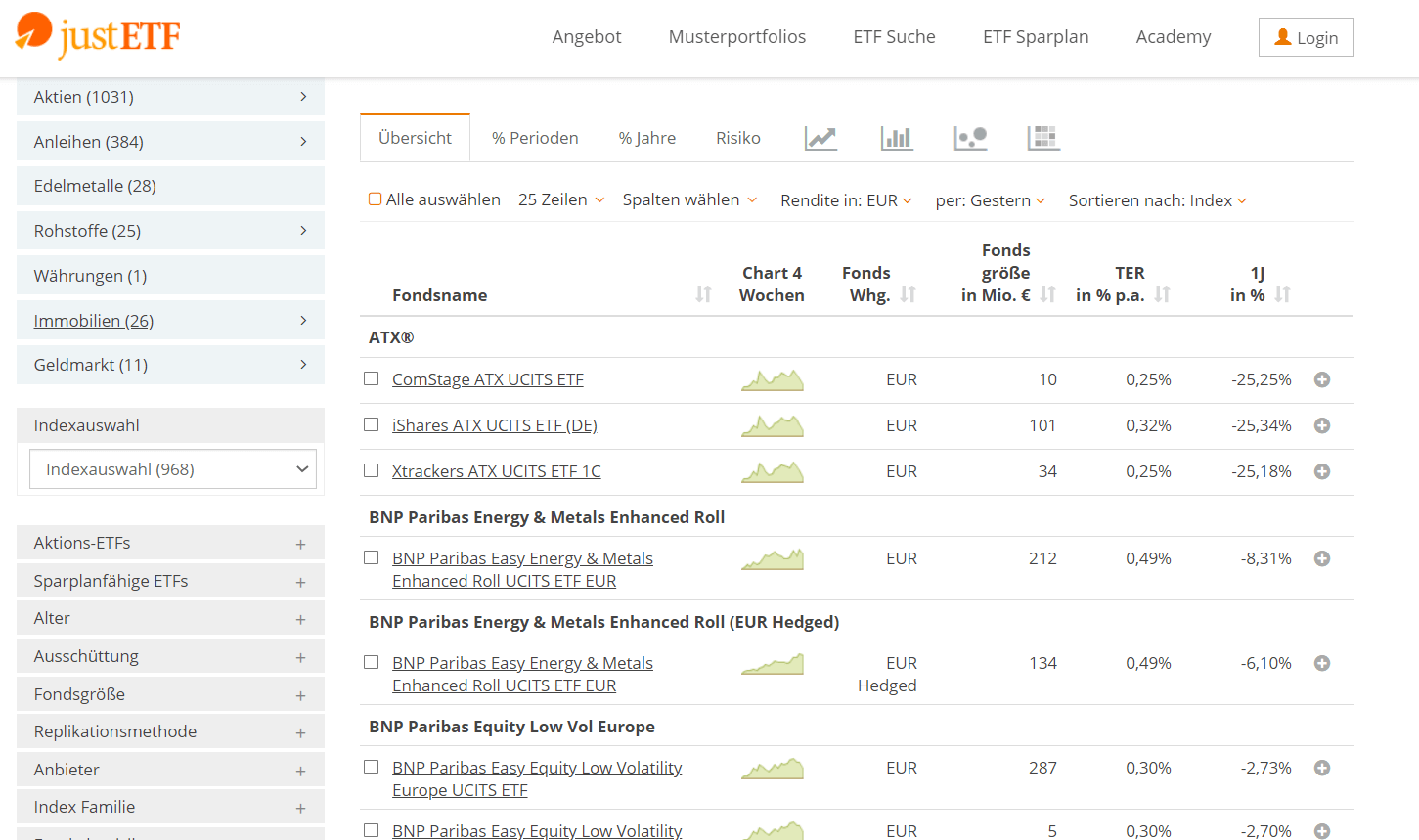Expand the Rohstoffe (25) category

(x=170, y=231)
